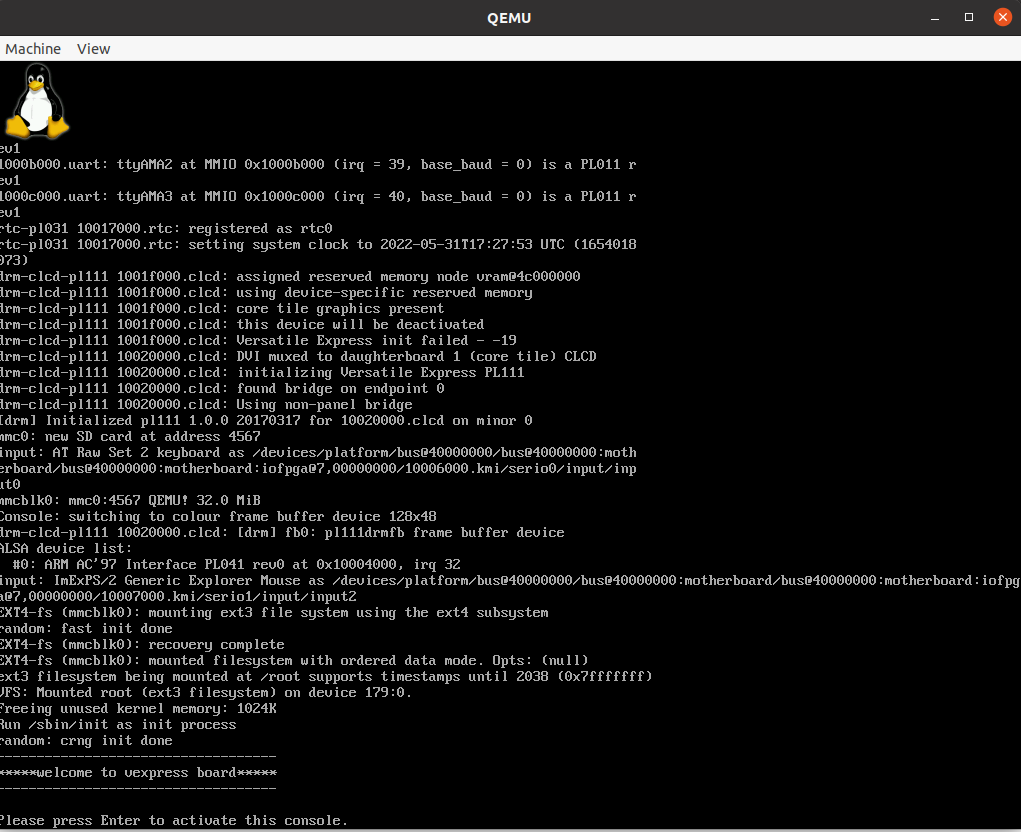
Task: Click '[drm] Initialized pl111 1.0.0' line
Action: click(x=266, y=421)
